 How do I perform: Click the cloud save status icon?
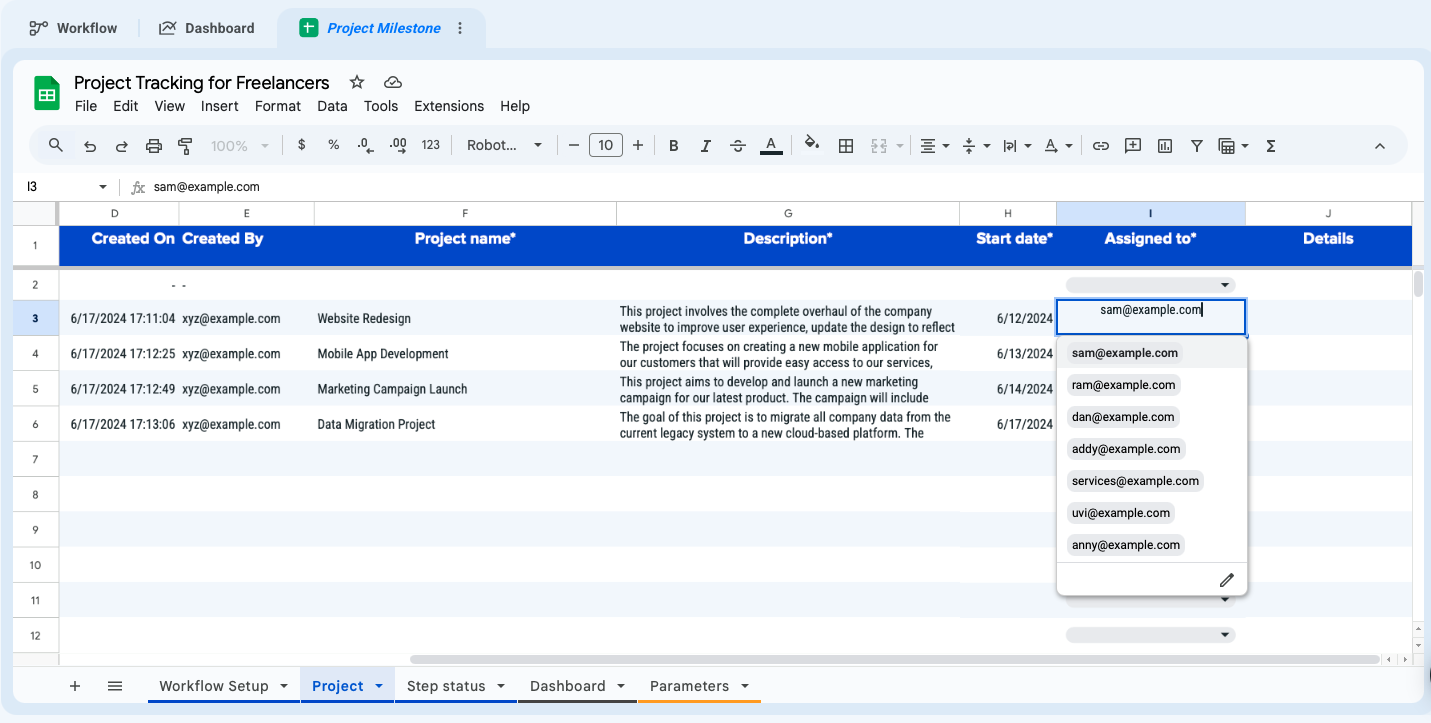(393, 82)
